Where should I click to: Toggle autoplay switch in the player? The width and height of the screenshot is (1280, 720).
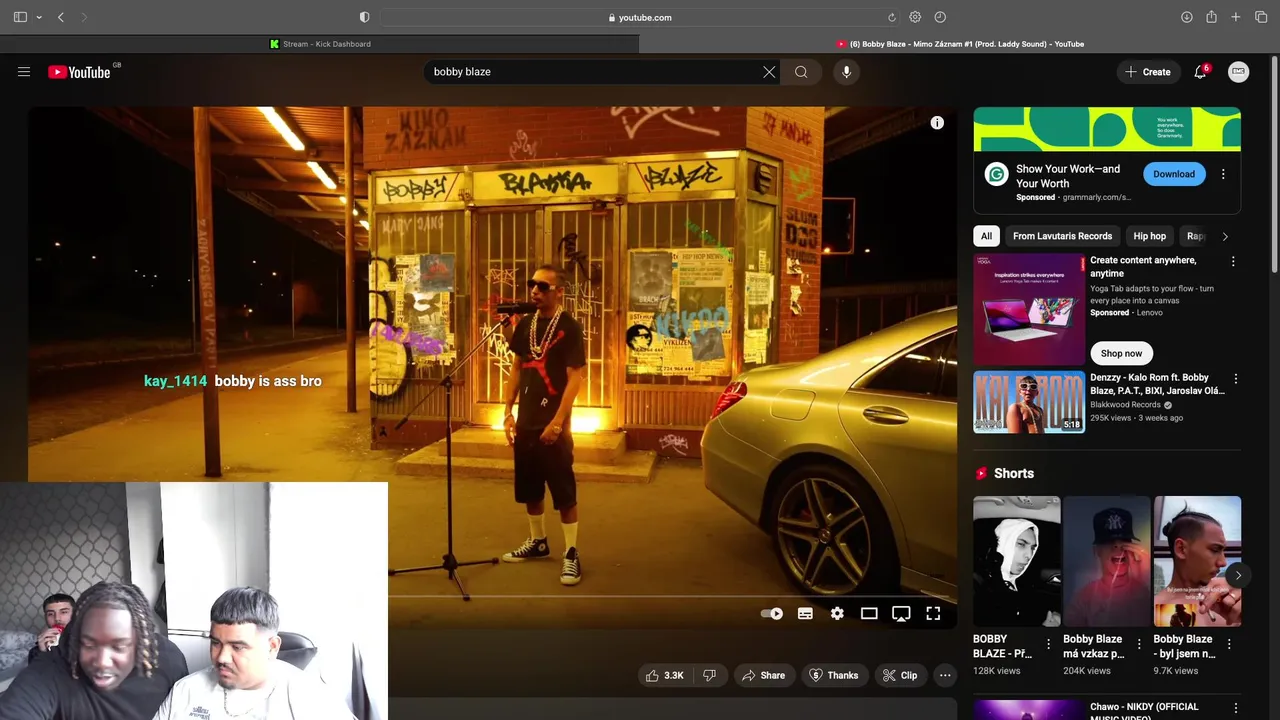coord(772,614)
